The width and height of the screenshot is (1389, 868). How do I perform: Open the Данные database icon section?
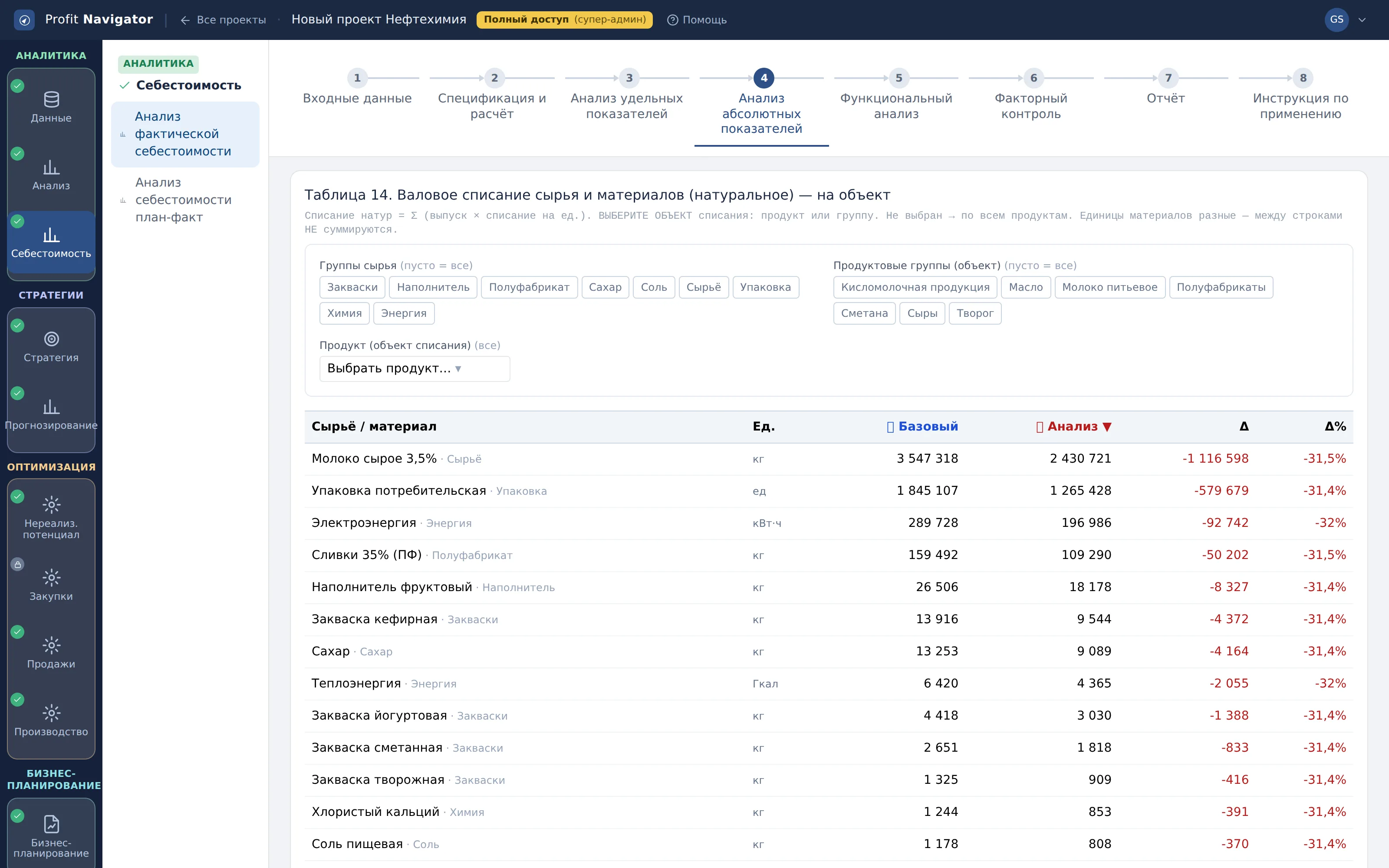pyautogui.click(x=51, y=100)
